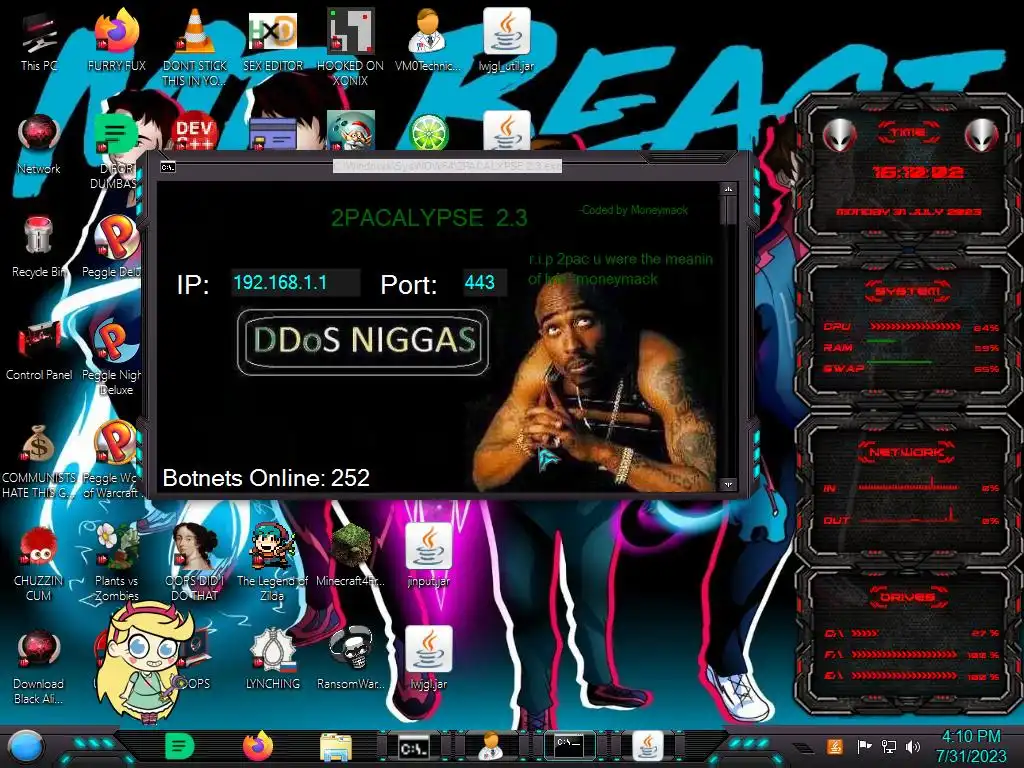Click the green DDoS attack button
This screenshot has height=768, width=1024.
pos(362,342)
